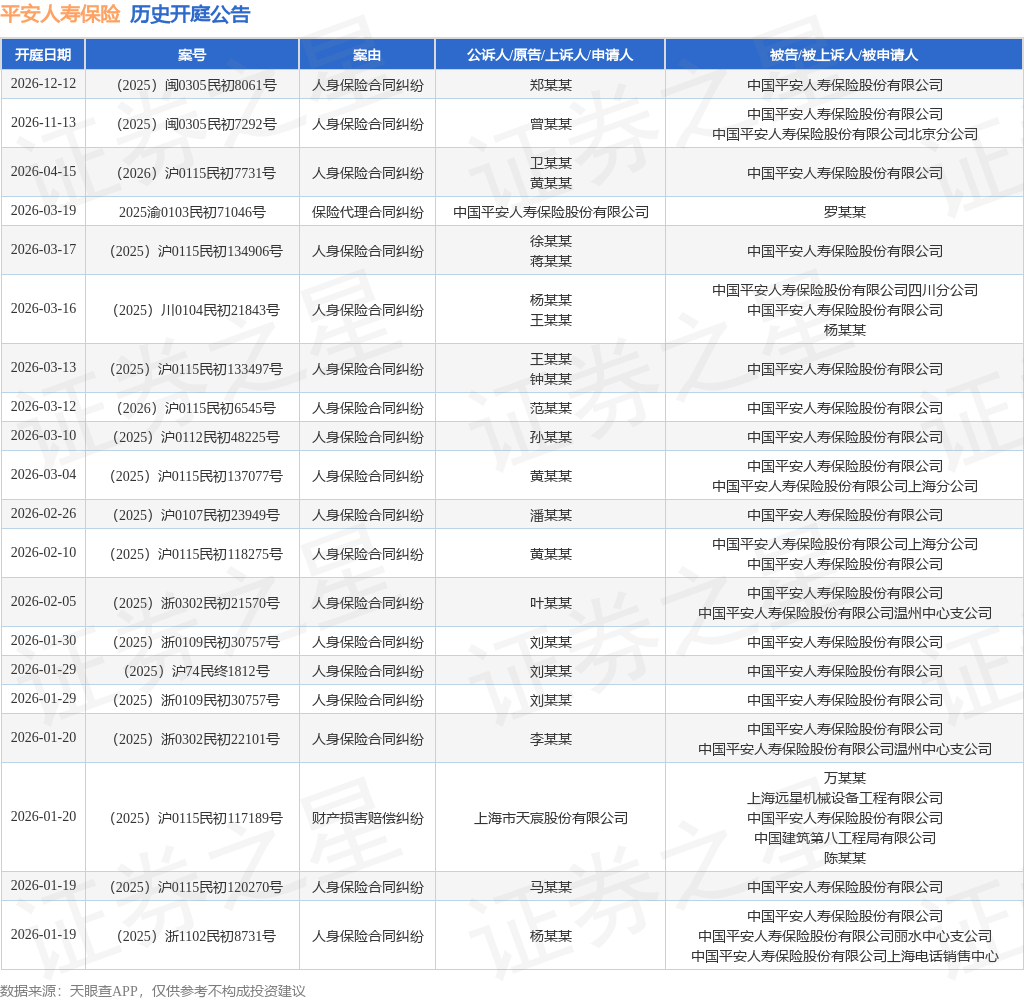Click 财产损害赔偿纠纷 case cause
The image size is (1024, 1000).
367,818
